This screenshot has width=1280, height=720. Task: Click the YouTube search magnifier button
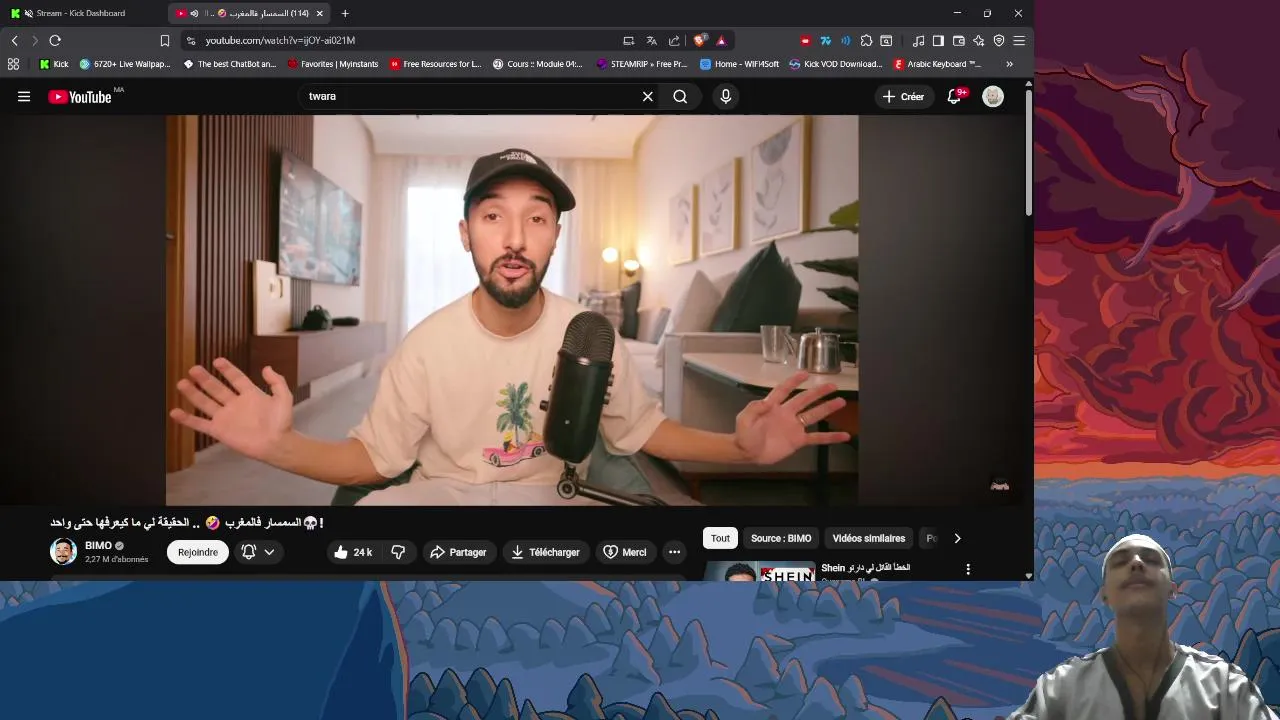(680, 97)
